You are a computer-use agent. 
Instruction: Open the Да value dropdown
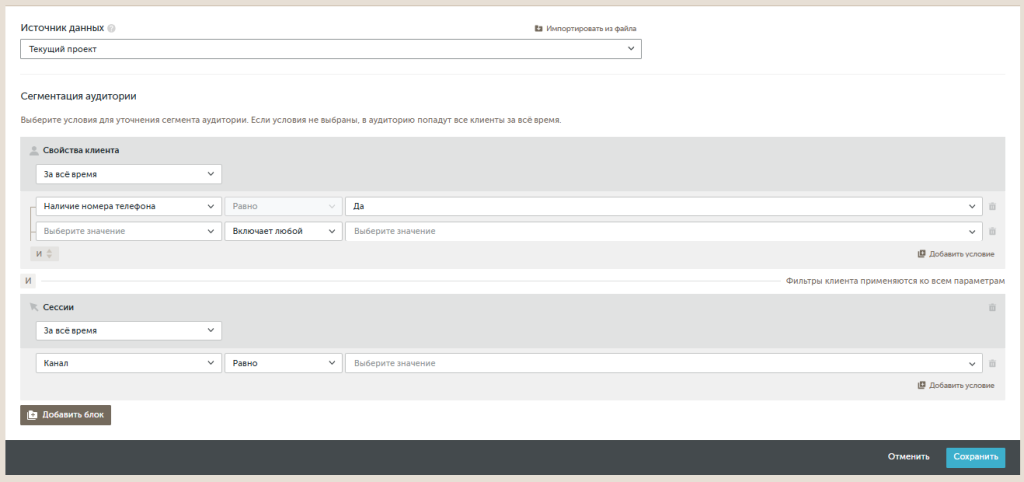(x=663, y=207)
